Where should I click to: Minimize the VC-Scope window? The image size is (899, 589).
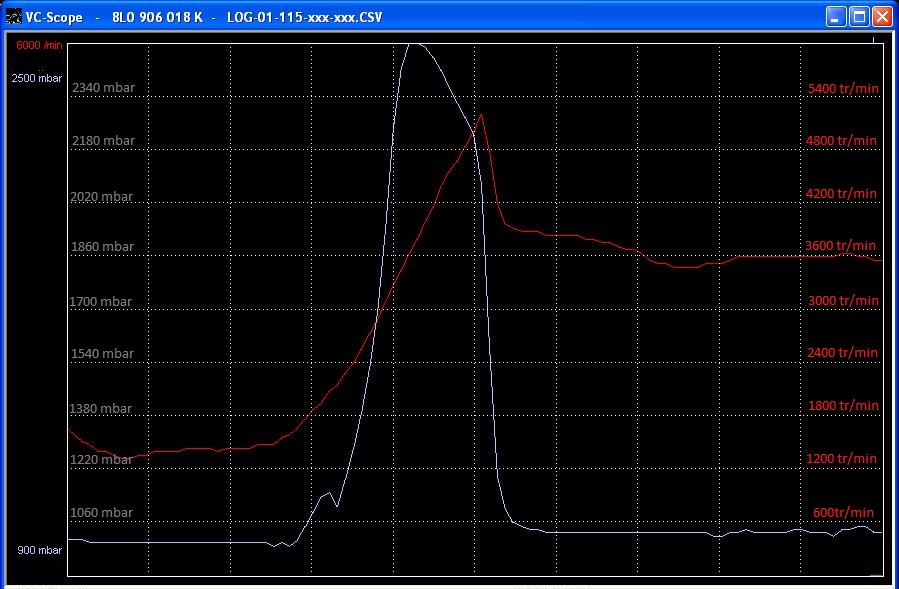coord(836,17)
